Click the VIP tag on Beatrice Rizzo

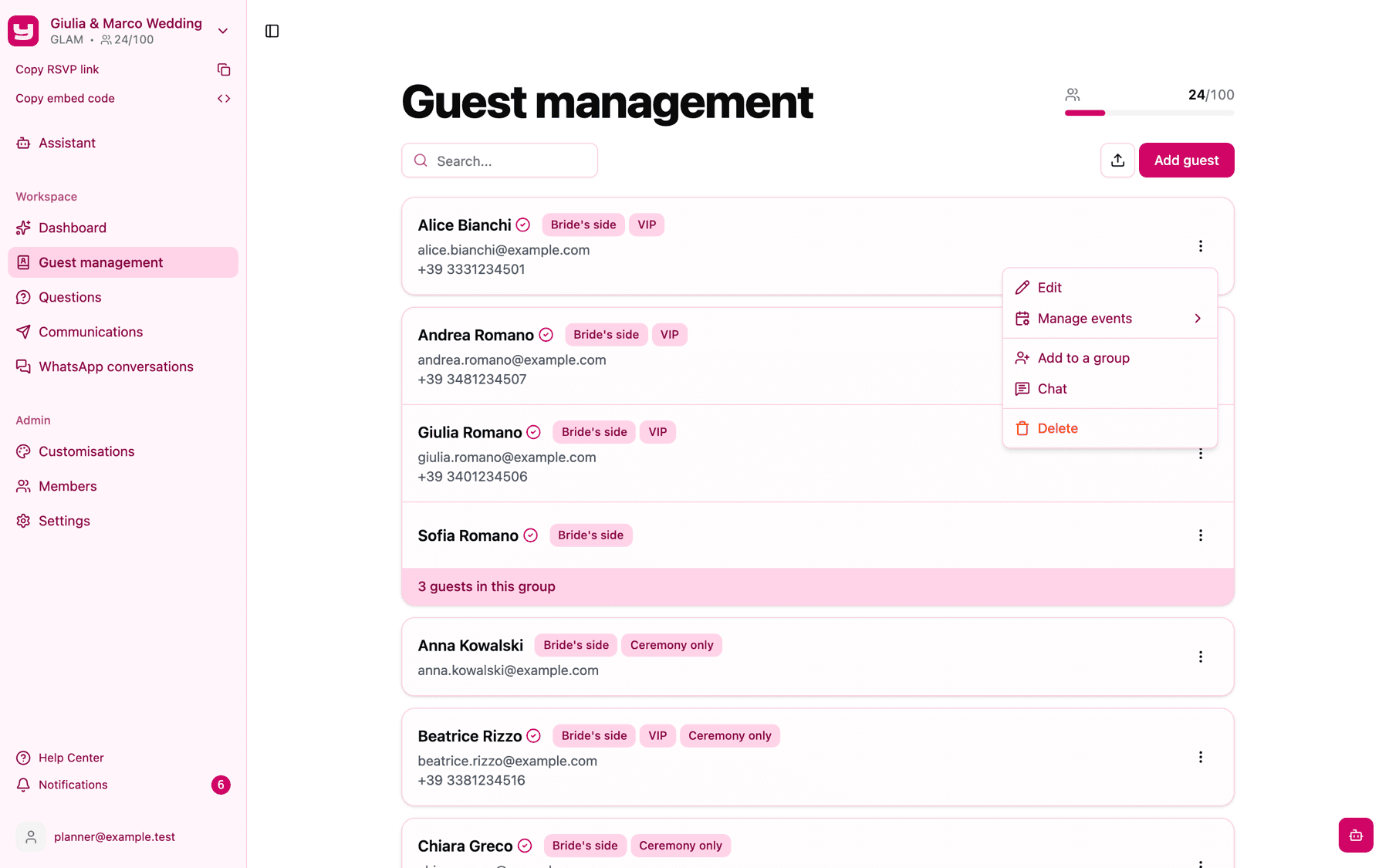point(657,736)
